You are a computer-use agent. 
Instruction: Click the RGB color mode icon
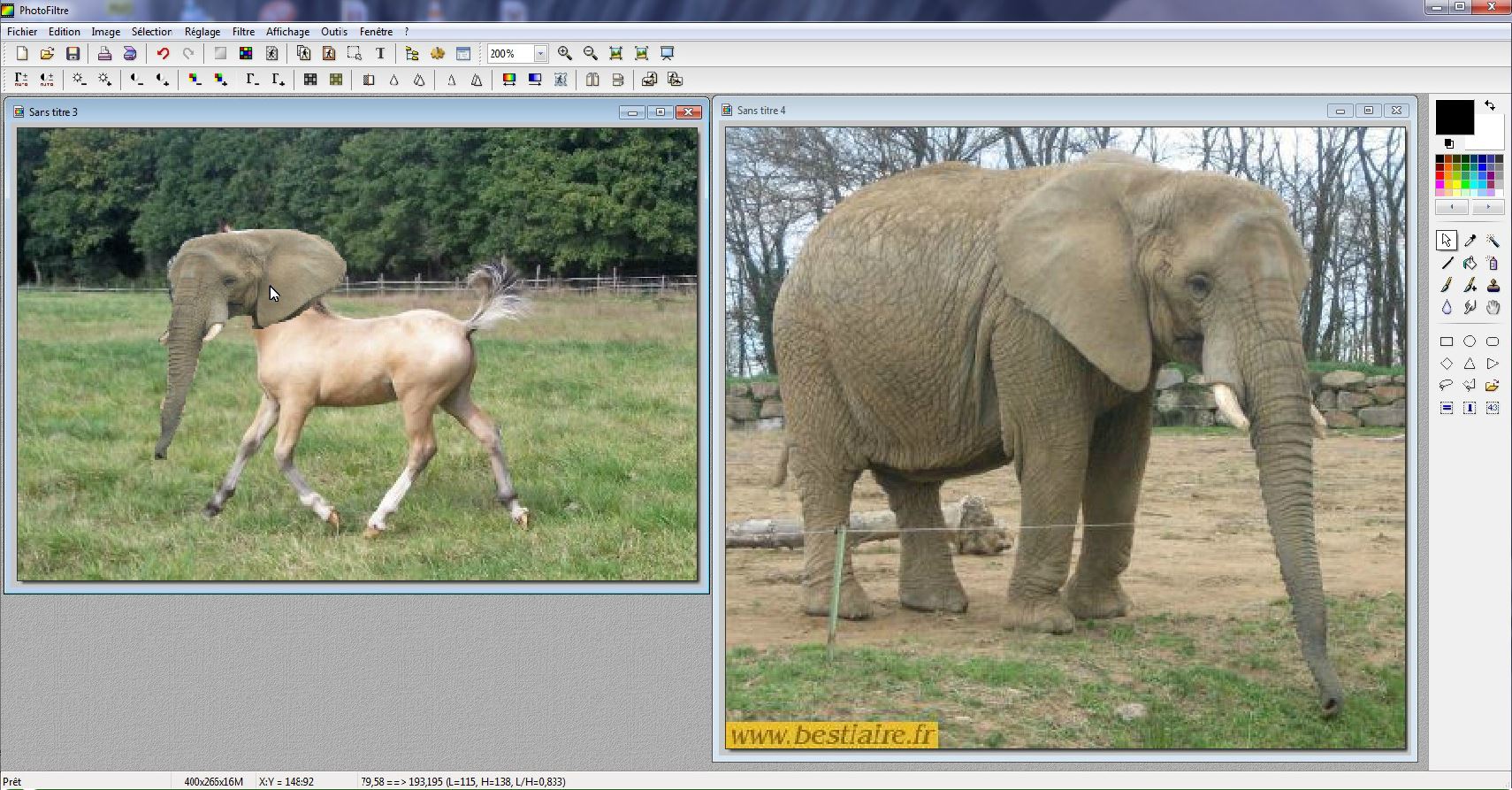tap(246, 54)
